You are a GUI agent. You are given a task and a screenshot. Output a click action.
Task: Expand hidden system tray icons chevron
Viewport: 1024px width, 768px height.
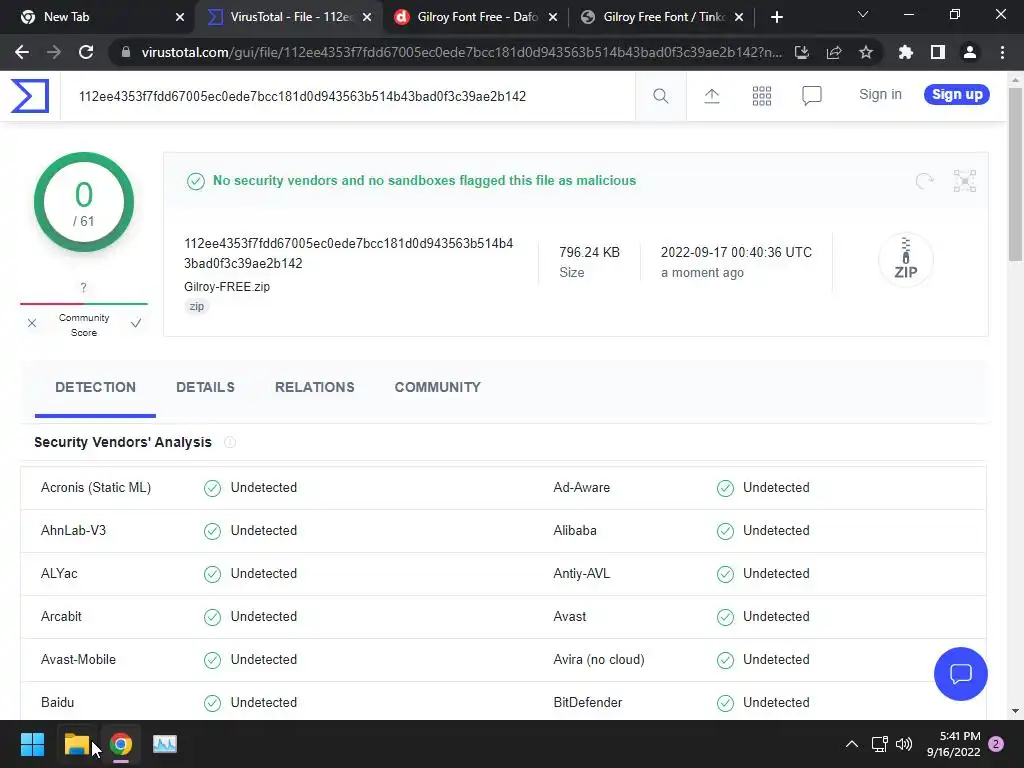click(852, 744)
